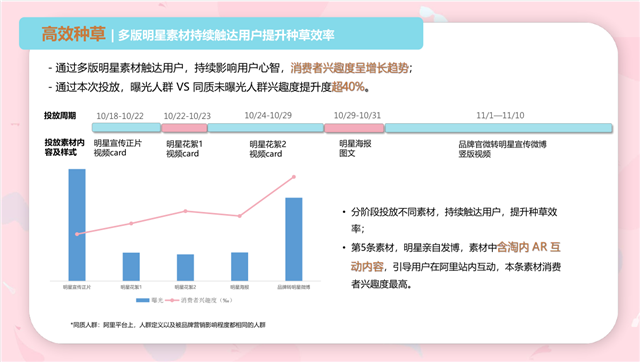
Task: Click the 高效种草 title text
Action: click(73, 34)
